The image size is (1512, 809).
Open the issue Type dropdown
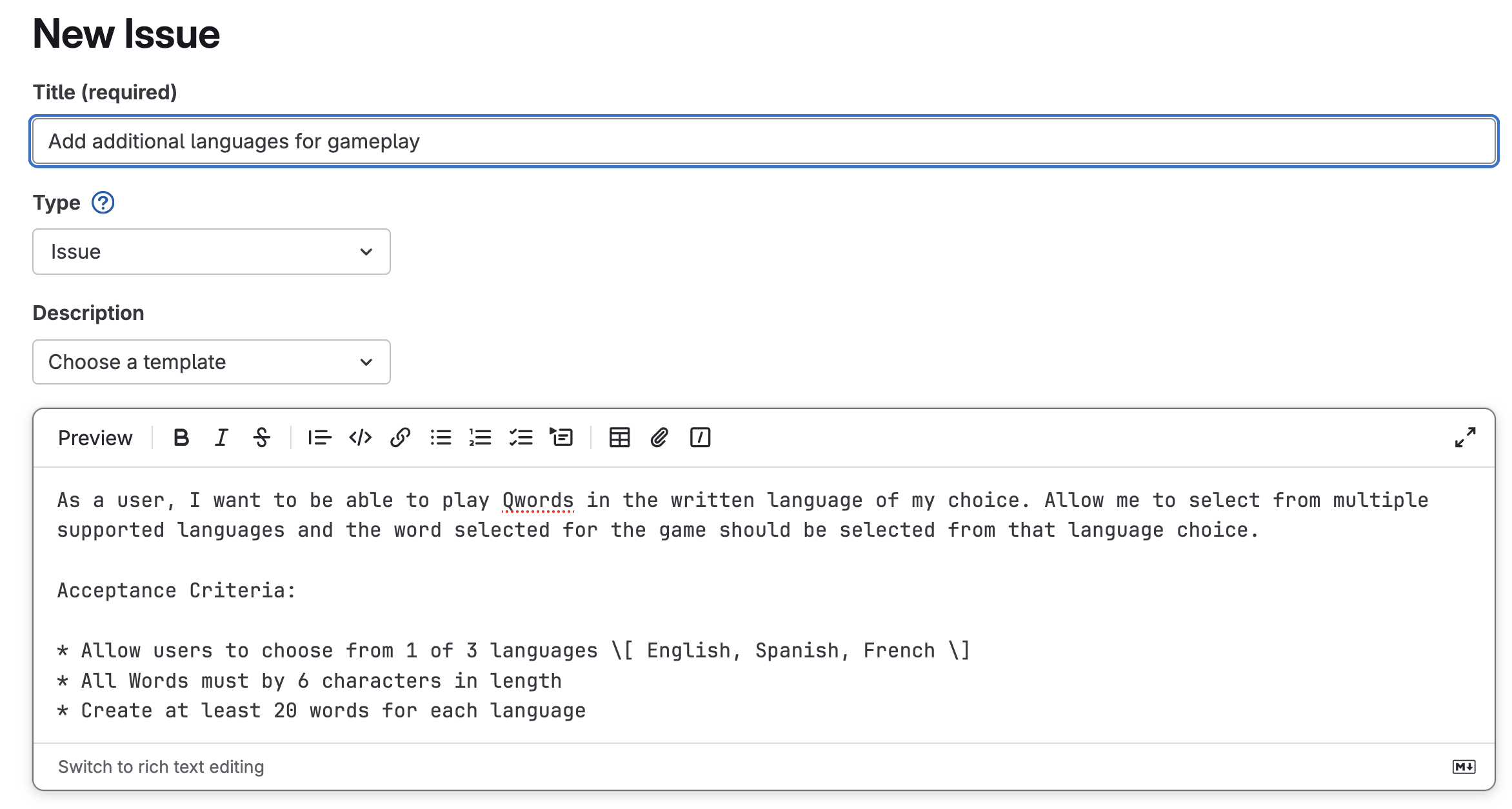[211, 252]
